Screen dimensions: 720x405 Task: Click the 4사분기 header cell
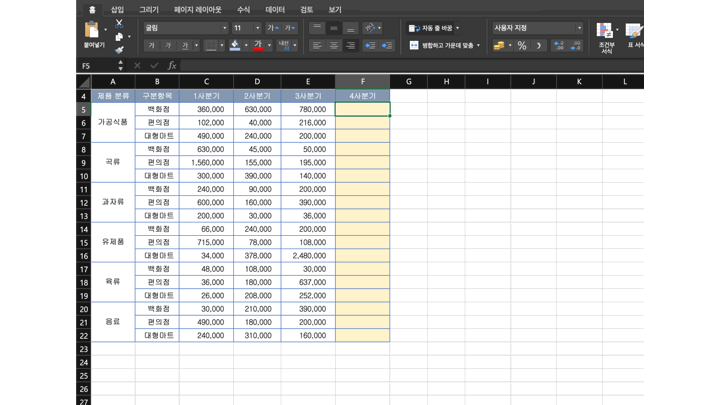click(363, 96)
